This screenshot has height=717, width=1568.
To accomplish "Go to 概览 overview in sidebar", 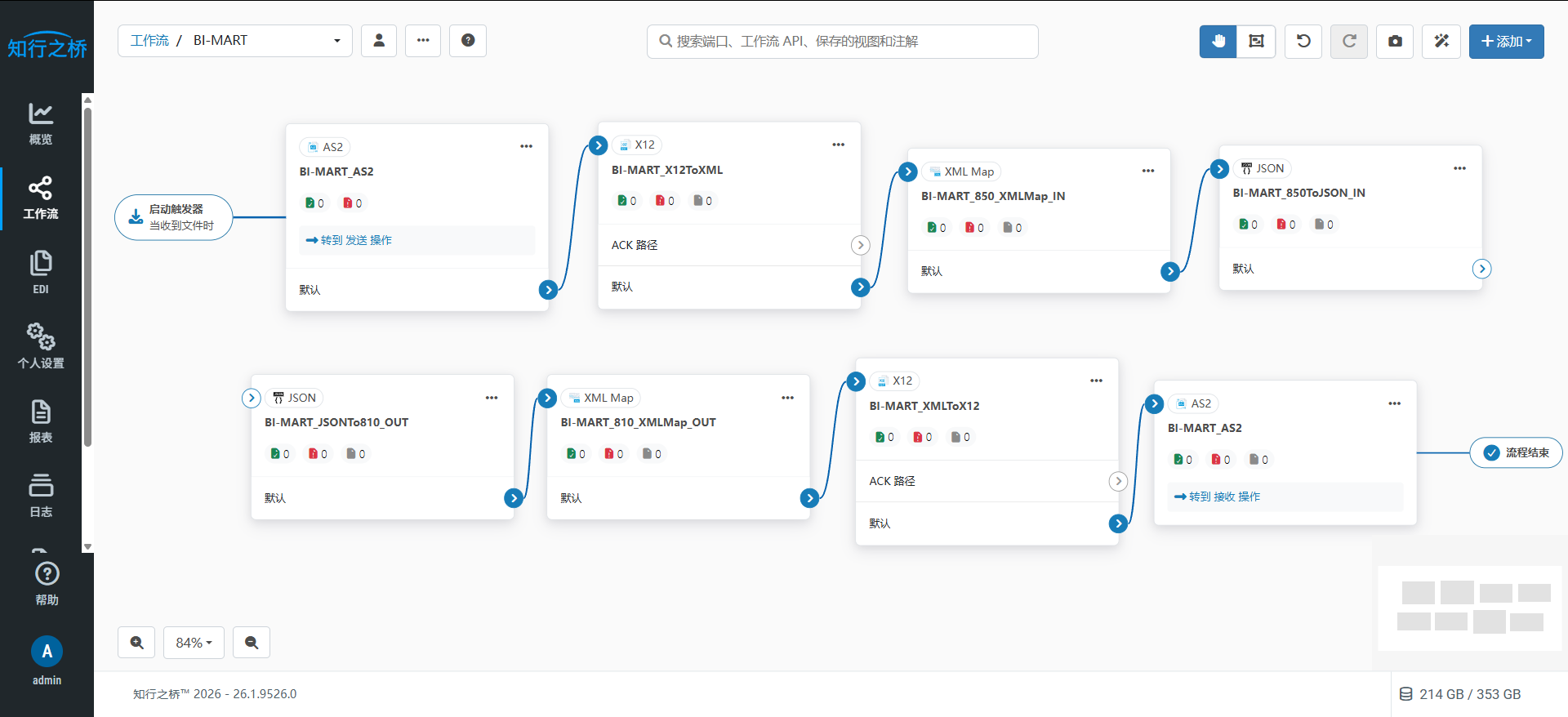I will (x=41, y=124).
